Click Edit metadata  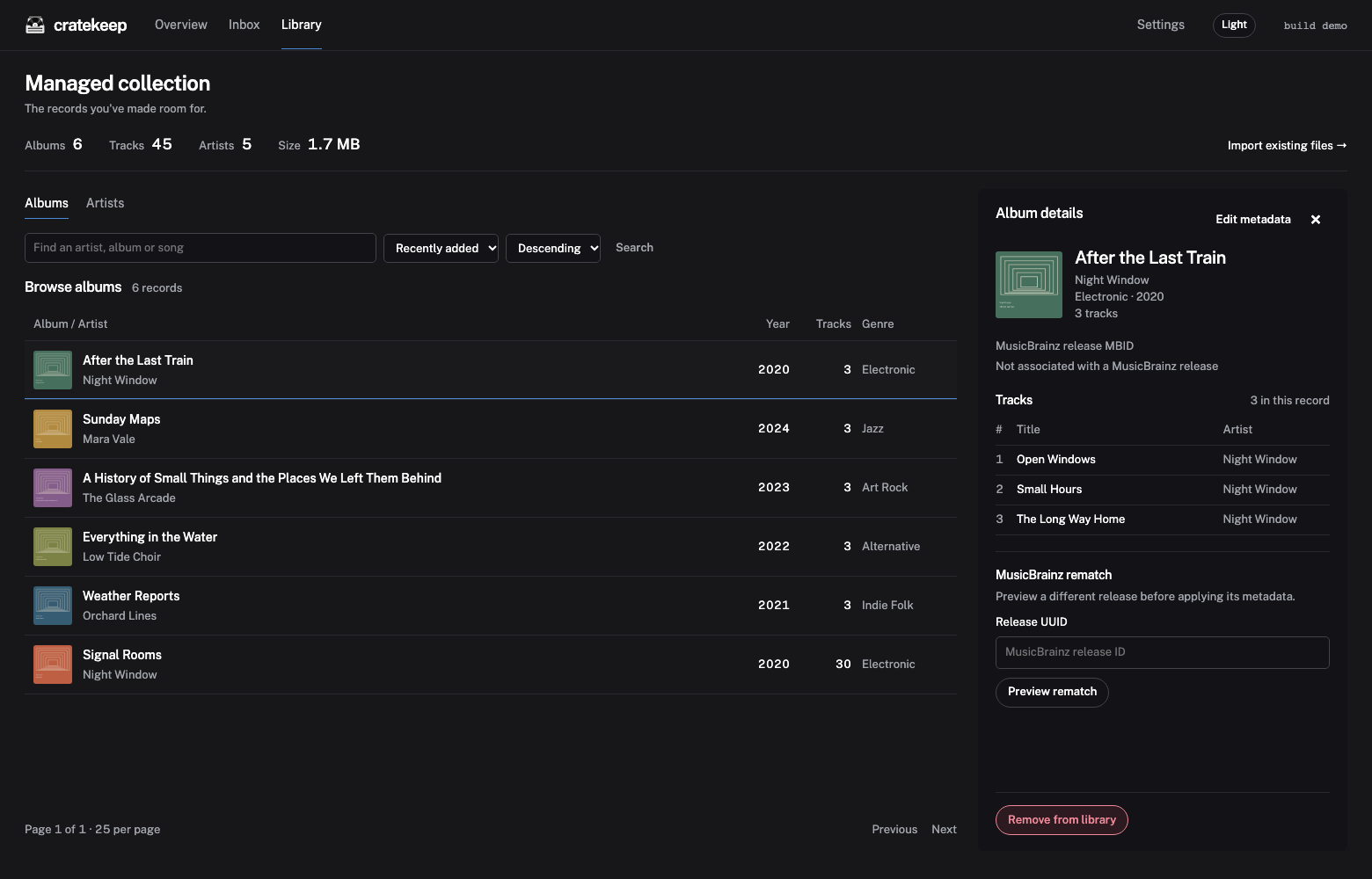coord(1253,220)
